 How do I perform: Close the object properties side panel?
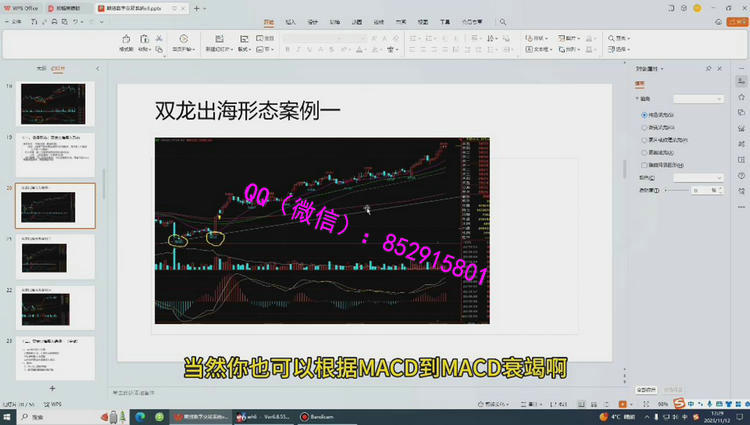tap(720, 67)
